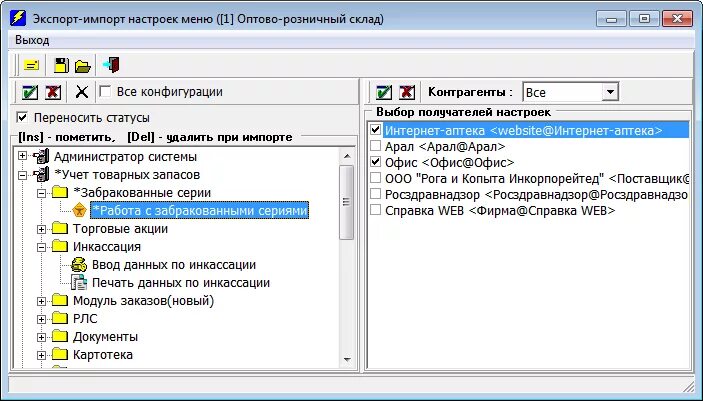The image size is (703, 401).
Task: Check the ООО Рога и Копыта checkbox
Action: click(x=375, y=178)
